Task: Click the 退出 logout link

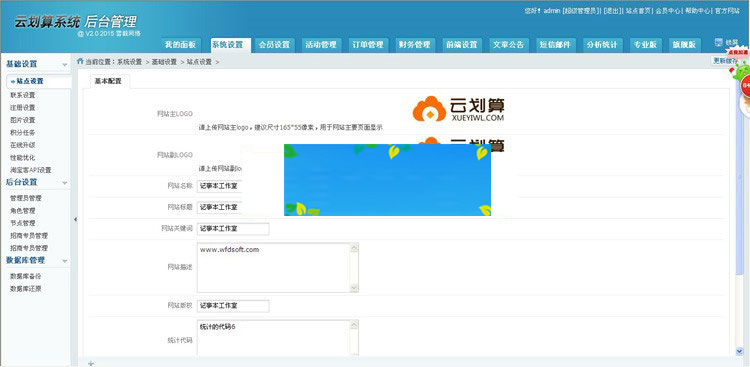Action: 612,11
